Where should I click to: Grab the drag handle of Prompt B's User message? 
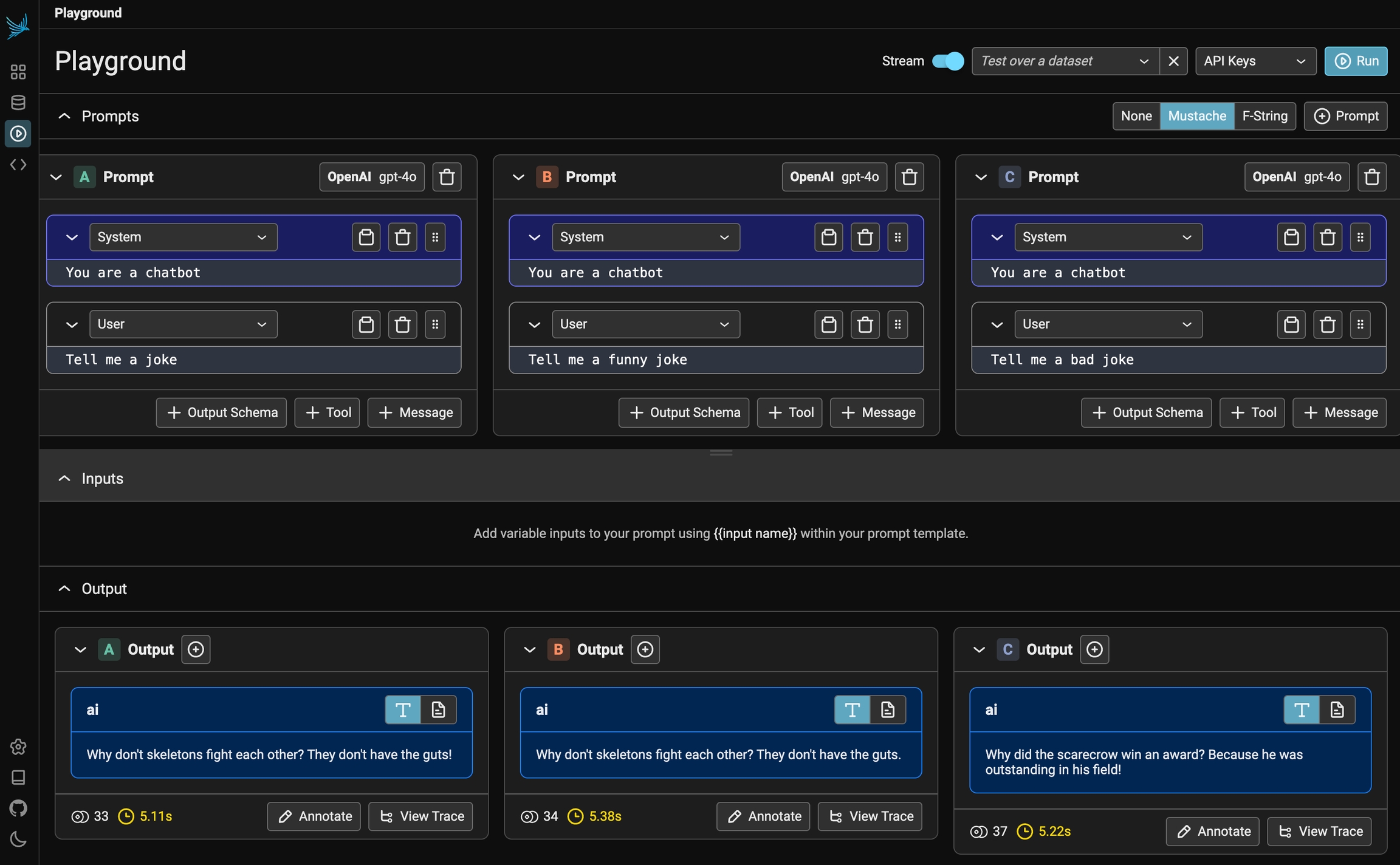tap(897, 324)
